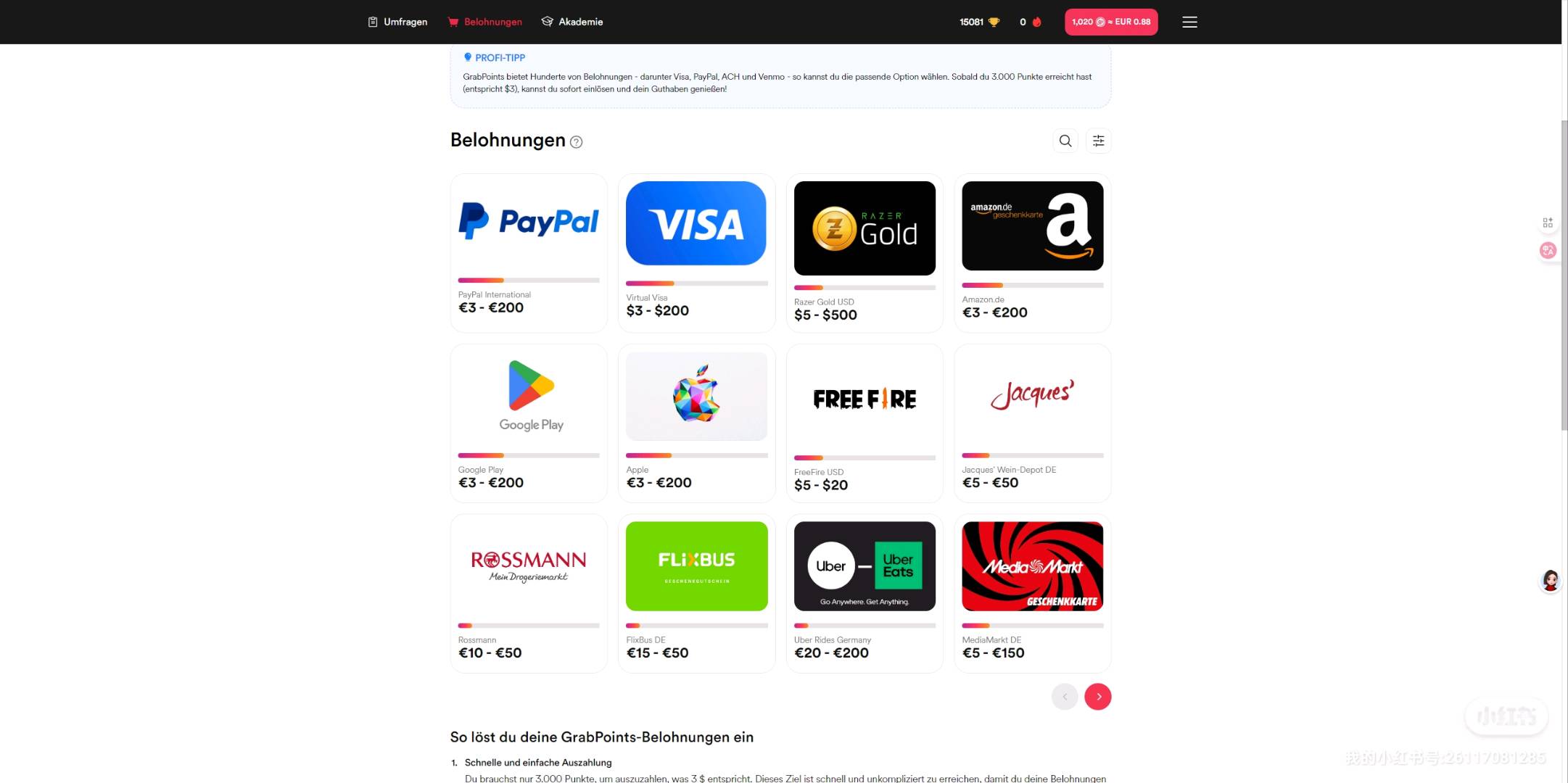Image resolution: width=1568 pixels, height=783 pixels.
Task: Click the 1,020 points EUR 0.88 balance button
Action: click(1111, 22)
